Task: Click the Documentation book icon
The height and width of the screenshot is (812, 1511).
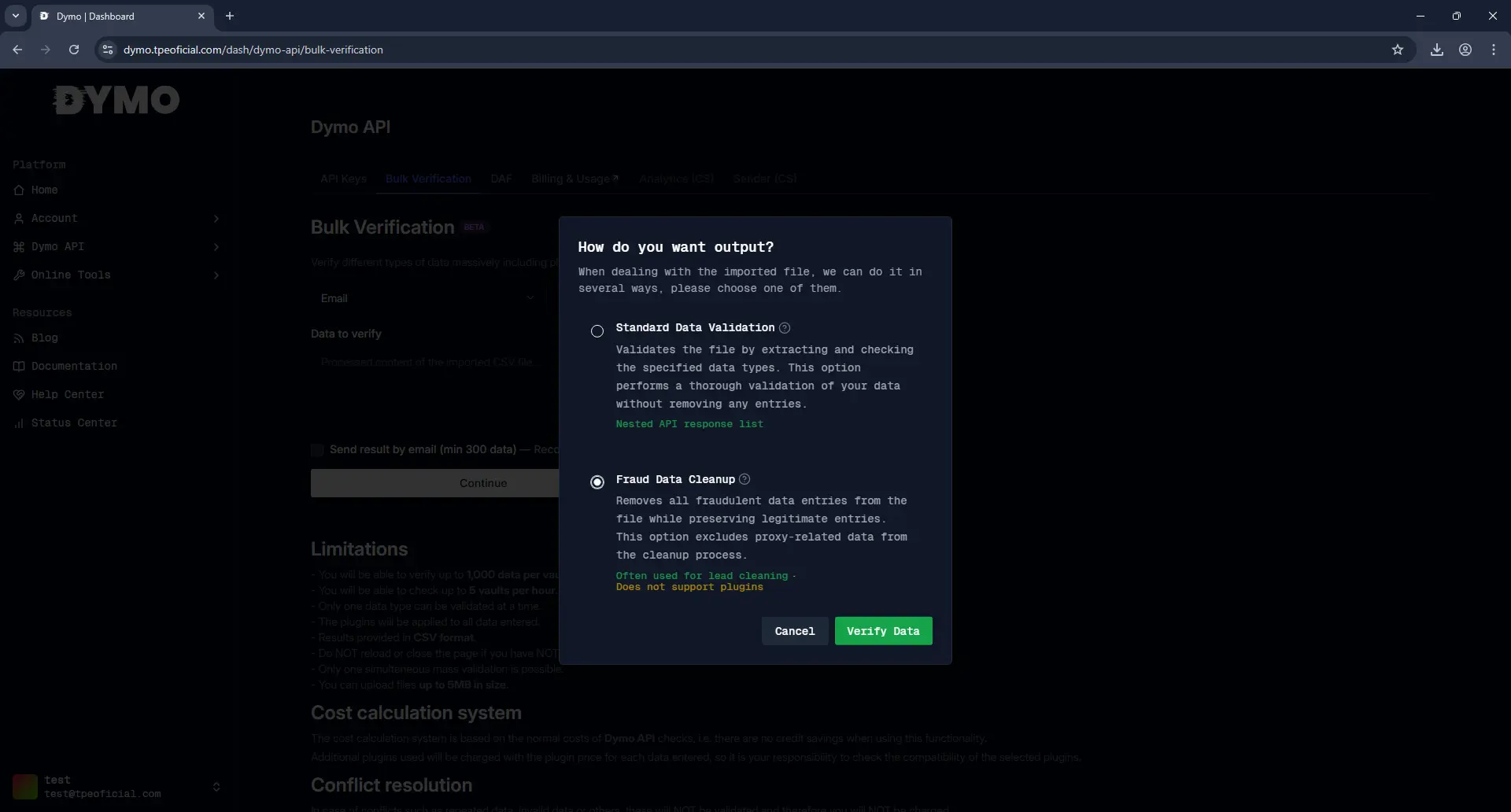Action: pos(19,367)
